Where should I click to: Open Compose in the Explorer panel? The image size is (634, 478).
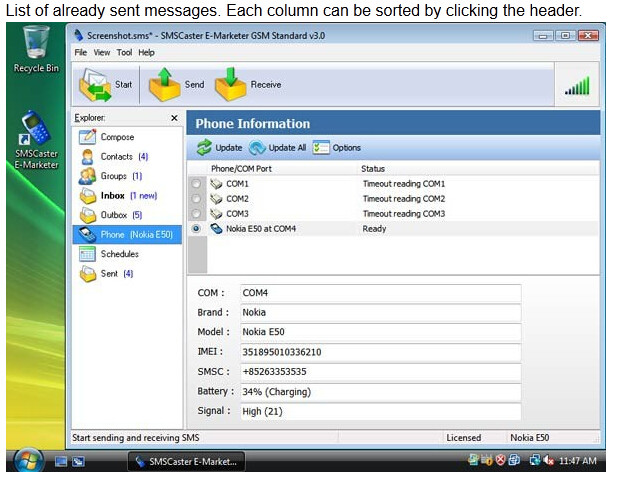click(x=116, y=137)
